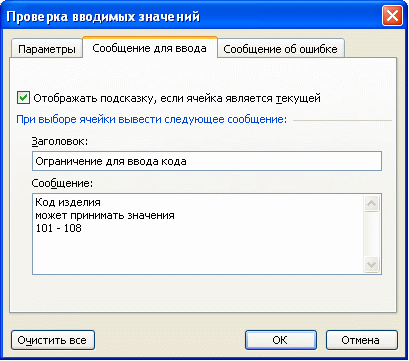Image resolution: width=409 pixels, height=361 pixels.
Task: Click the scrollbar track in the message box
Action: [x=371, y=234]
